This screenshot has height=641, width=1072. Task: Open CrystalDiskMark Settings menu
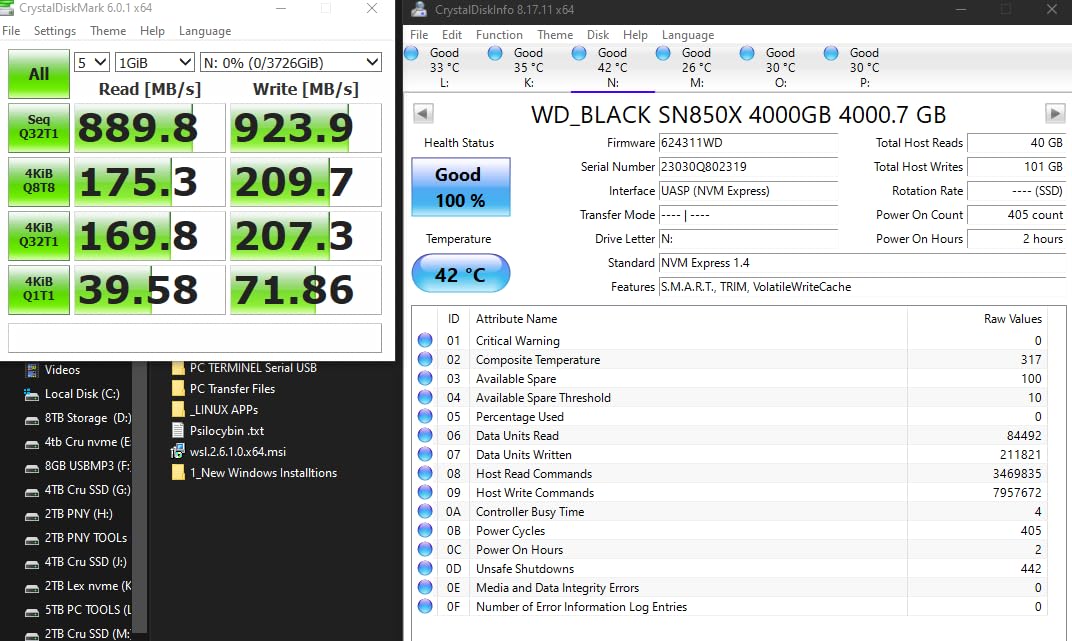[55, 31]
